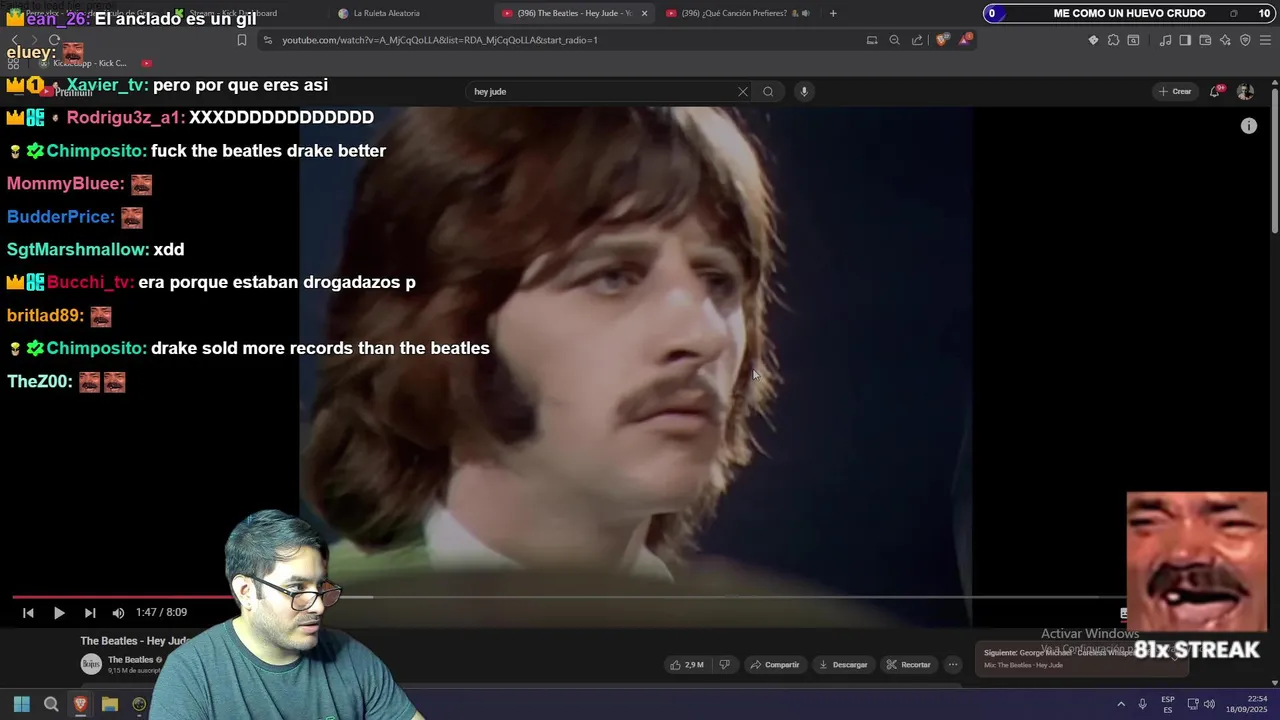Click chat username SgtMarshmallow
The width and height of the screenshot is (1280, 720).
(78, 249)
